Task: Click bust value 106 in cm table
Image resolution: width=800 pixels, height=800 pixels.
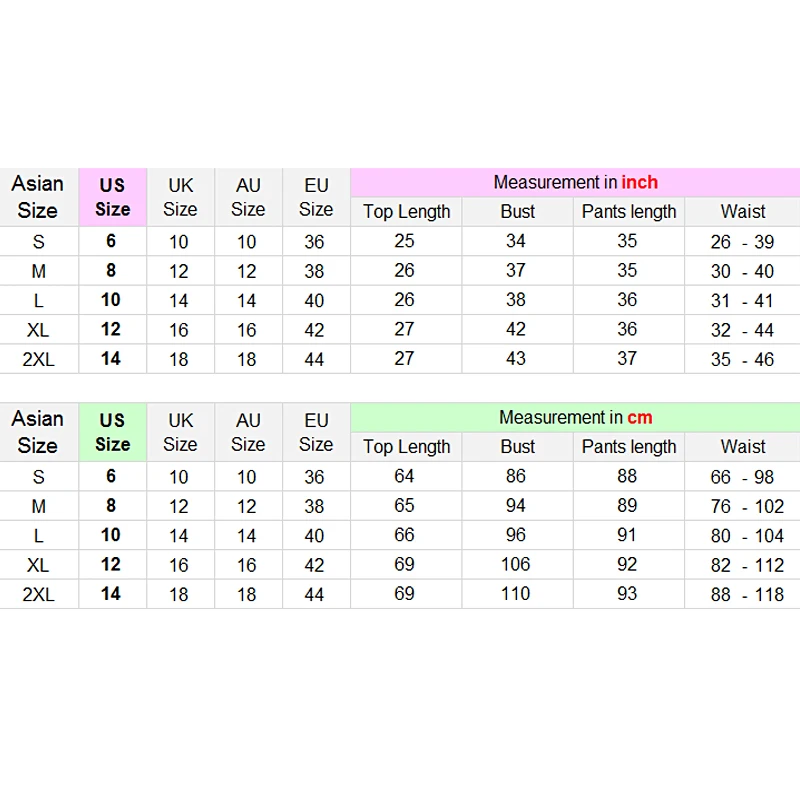Action: click(x=516, y=564)
